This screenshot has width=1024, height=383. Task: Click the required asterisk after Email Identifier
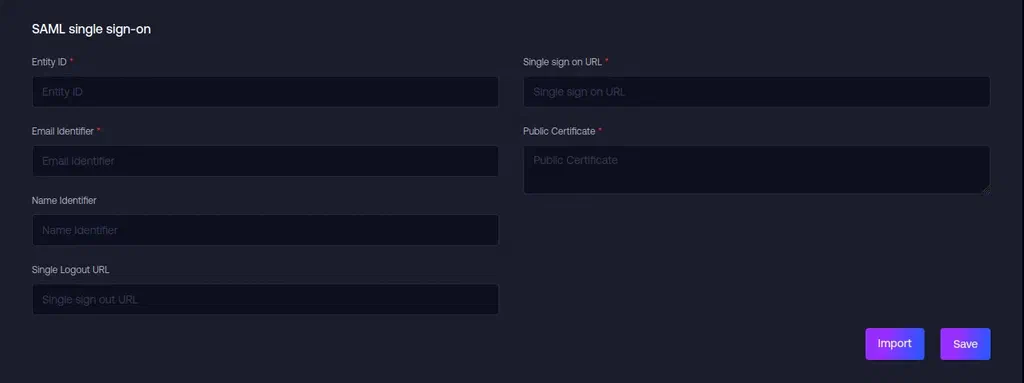click(99, 129)
